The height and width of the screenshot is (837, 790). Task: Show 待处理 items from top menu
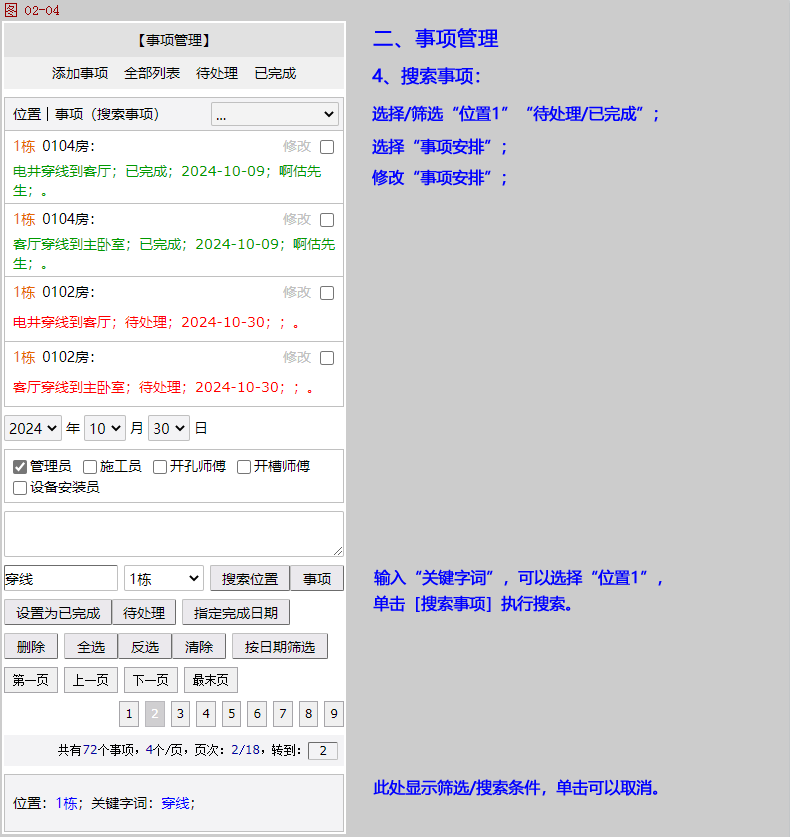217,73
